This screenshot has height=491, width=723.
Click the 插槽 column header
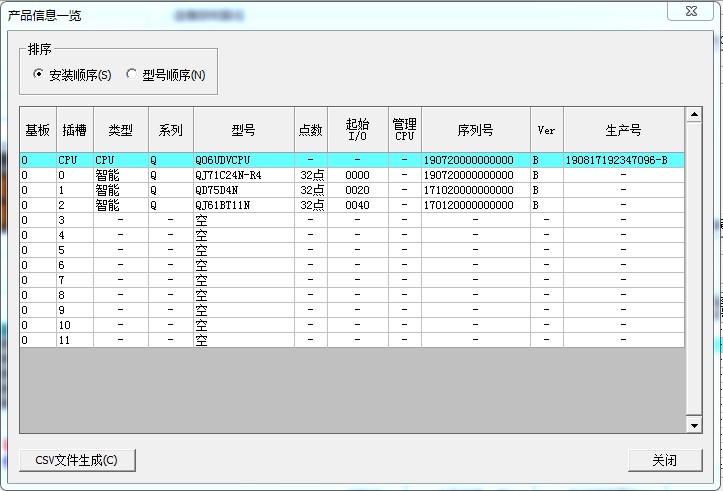coord(74,130)
